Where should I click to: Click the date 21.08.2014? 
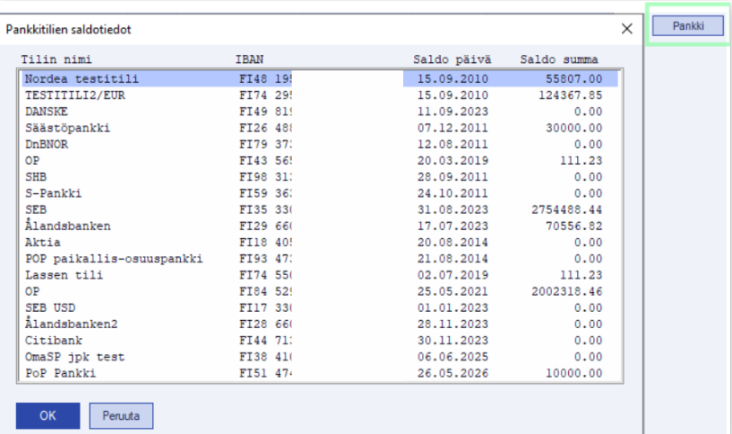[x=452, y=259]
